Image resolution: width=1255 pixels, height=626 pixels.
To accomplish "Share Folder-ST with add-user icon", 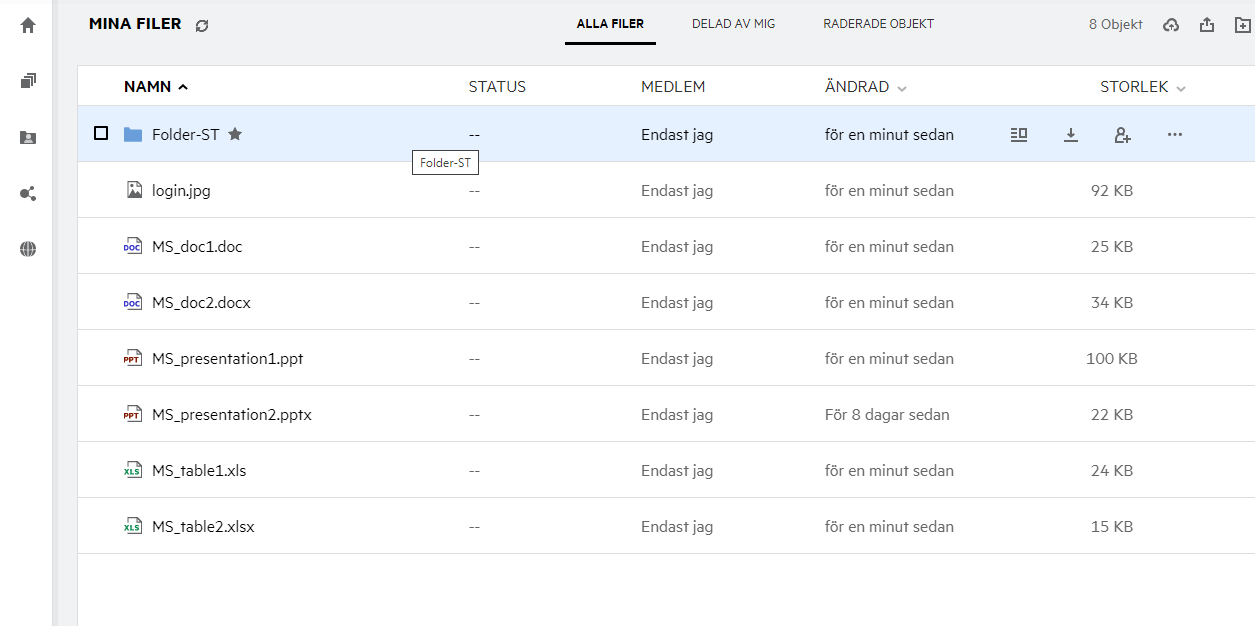I will pyautogui.click(x=1122, y=134).
